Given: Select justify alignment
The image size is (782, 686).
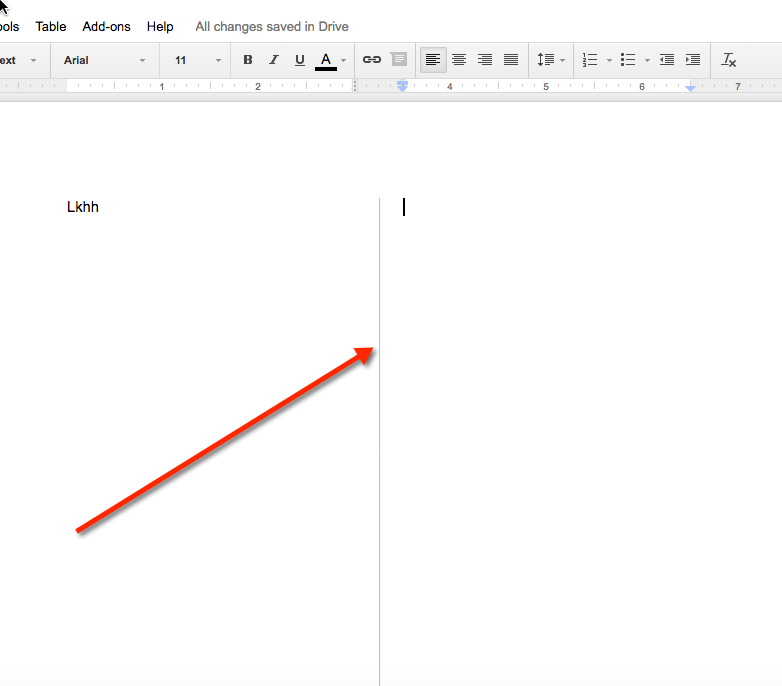Looking at the screenshot, I should 511,60.
